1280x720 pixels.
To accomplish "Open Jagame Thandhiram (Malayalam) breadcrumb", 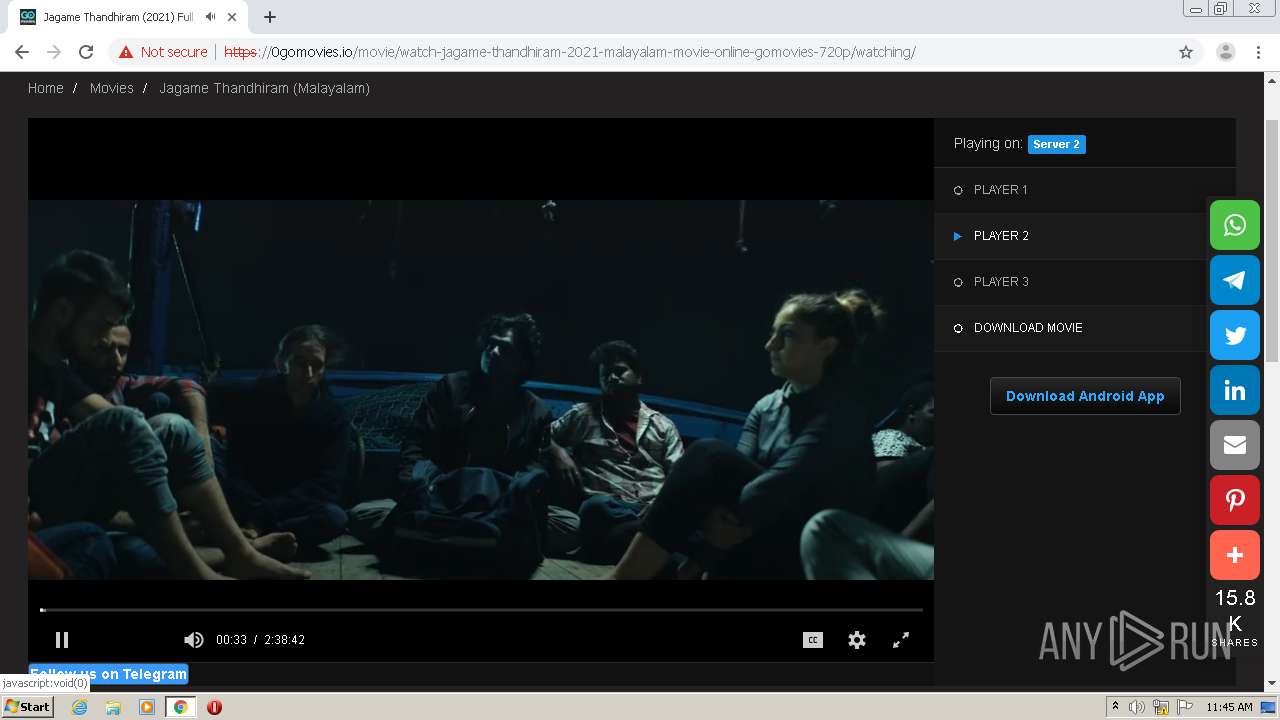I will click(265, 88).
